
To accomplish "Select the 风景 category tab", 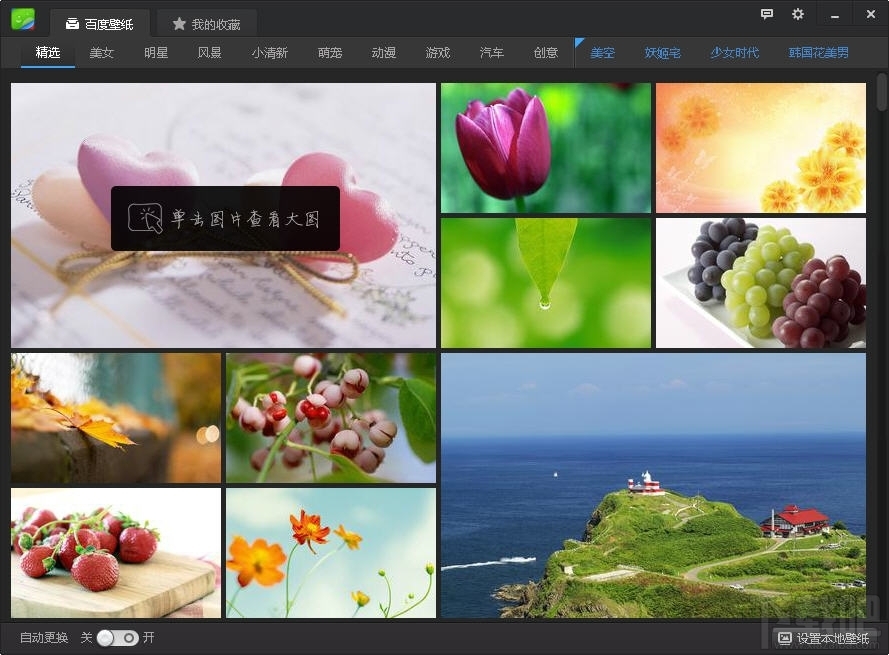I will (x=210, y=52).
